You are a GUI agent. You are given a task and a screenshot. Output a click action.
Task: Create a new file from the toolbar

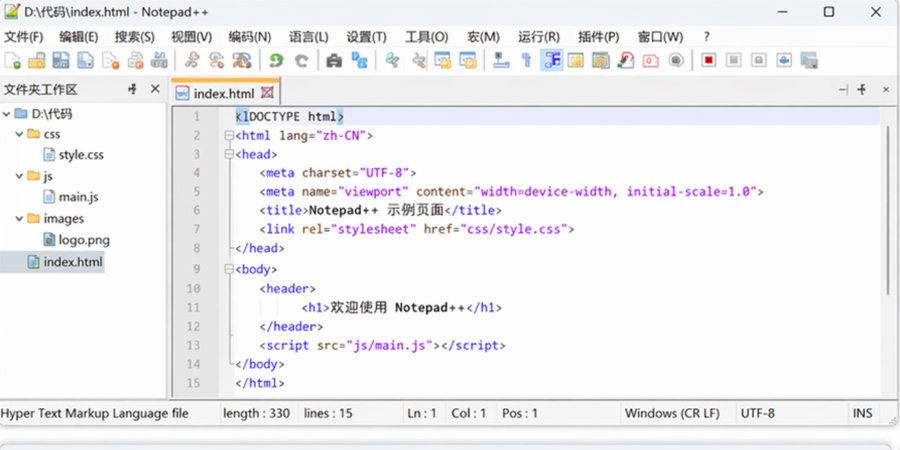(13, 60)
